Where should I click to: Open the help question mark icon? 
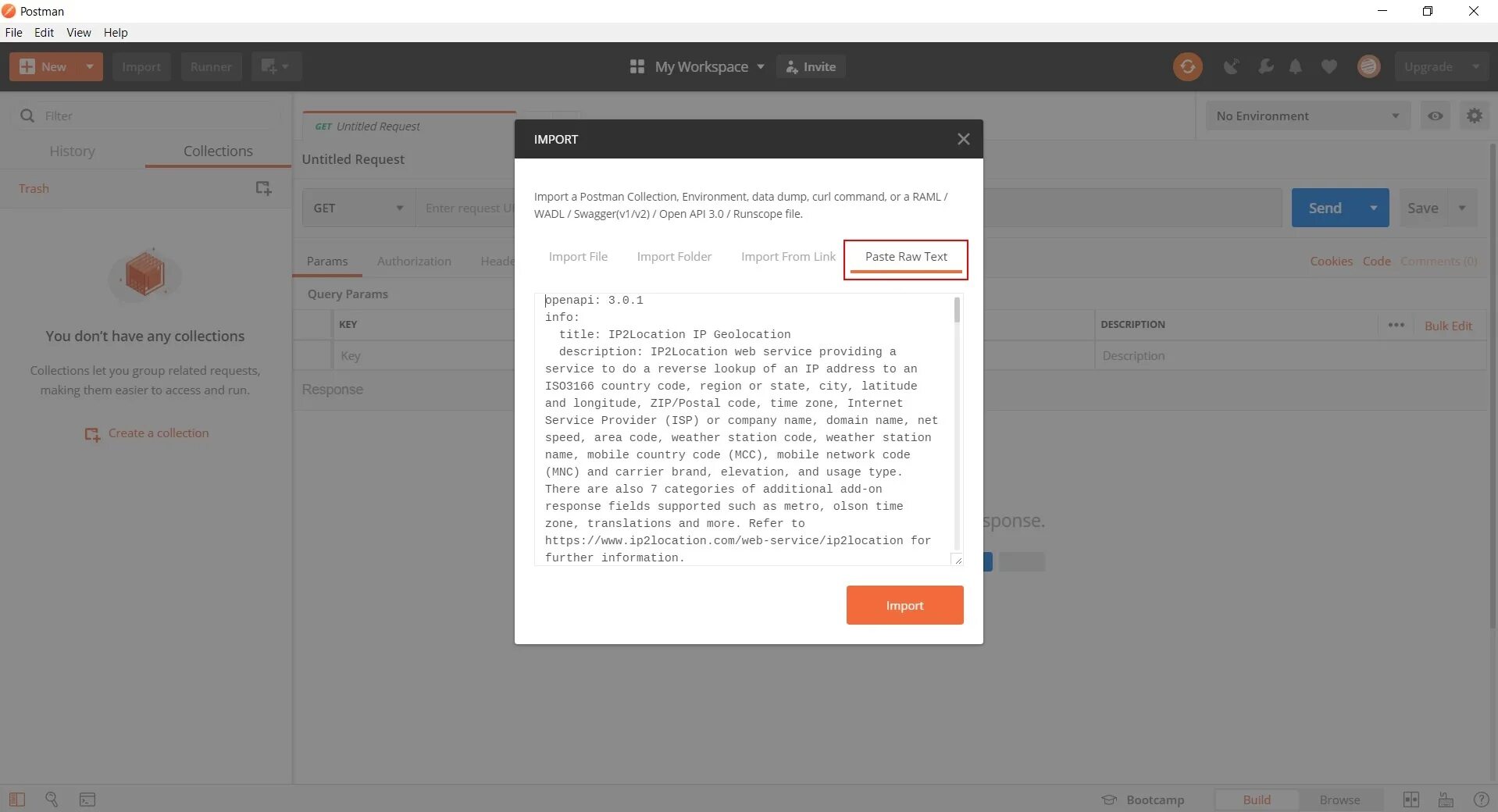point(1480,800)
